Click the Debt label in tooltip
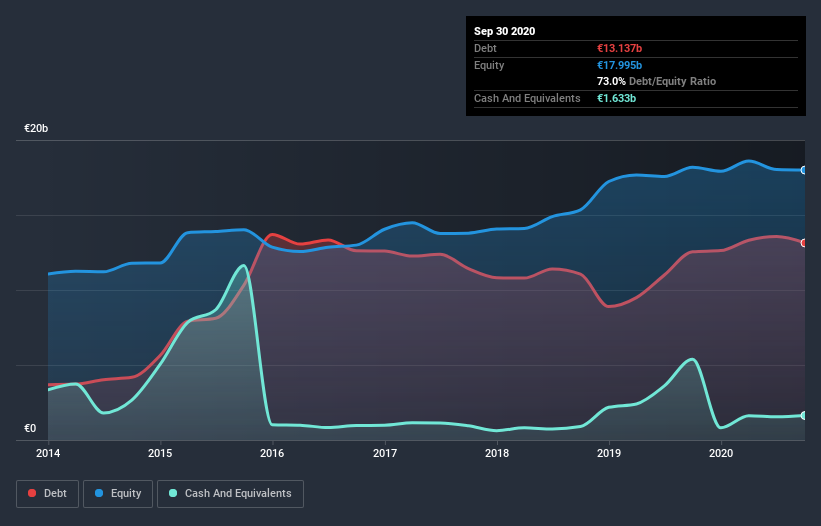 tap(485, 48)
